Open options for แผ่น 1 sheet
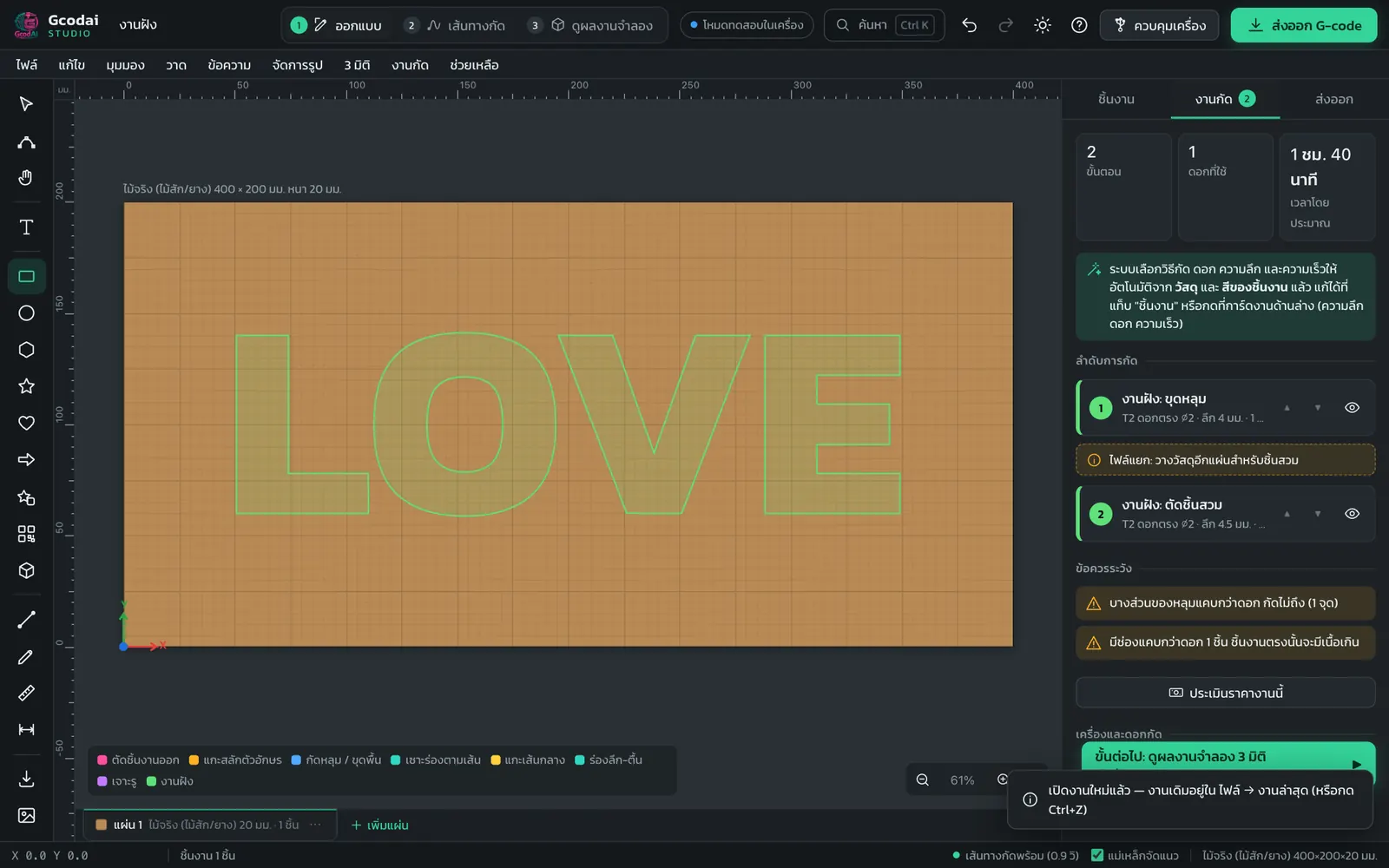 coord(315,825)
